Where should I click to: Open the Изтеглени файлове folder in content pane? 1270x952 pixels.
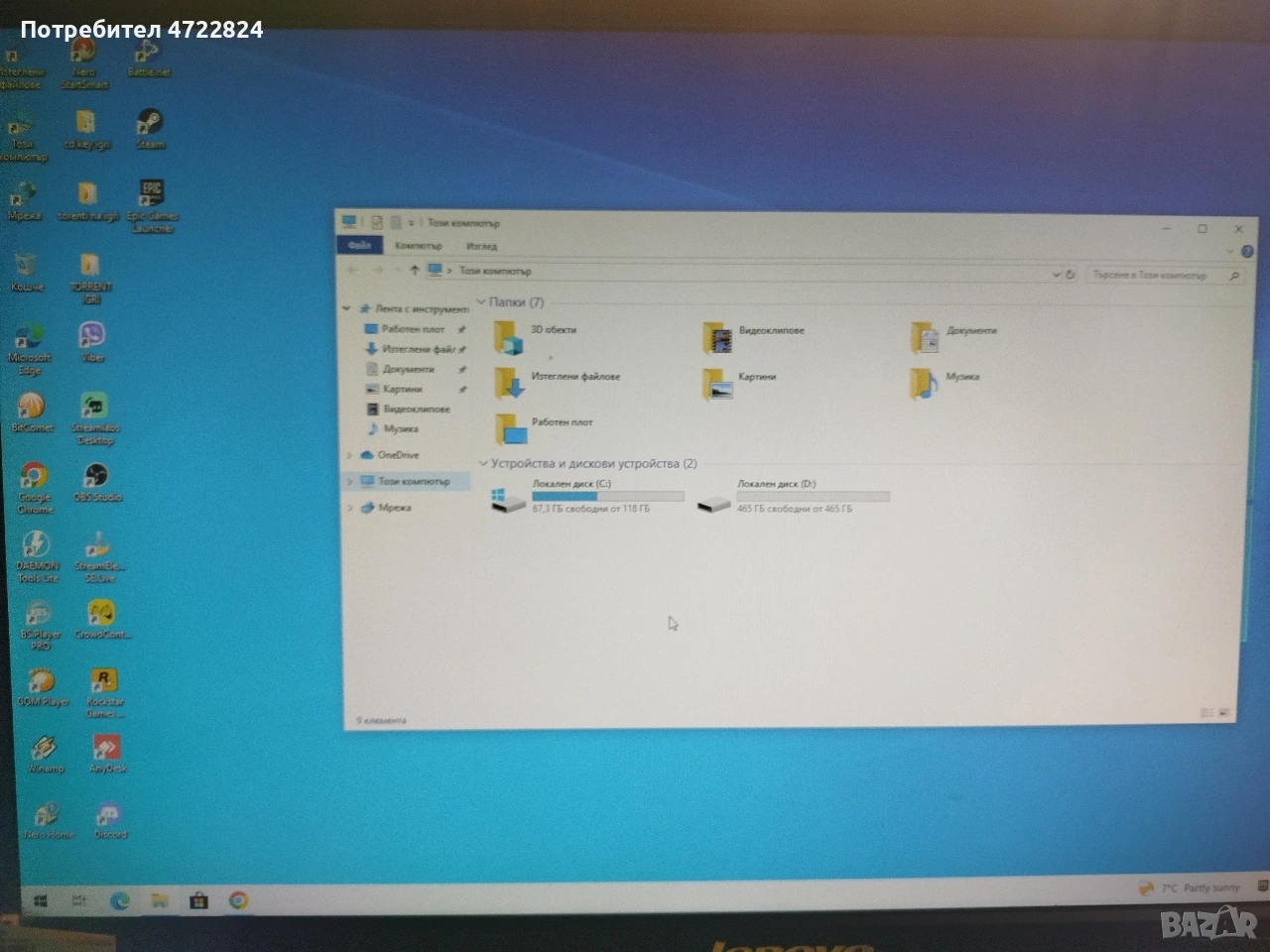point(558,382)
